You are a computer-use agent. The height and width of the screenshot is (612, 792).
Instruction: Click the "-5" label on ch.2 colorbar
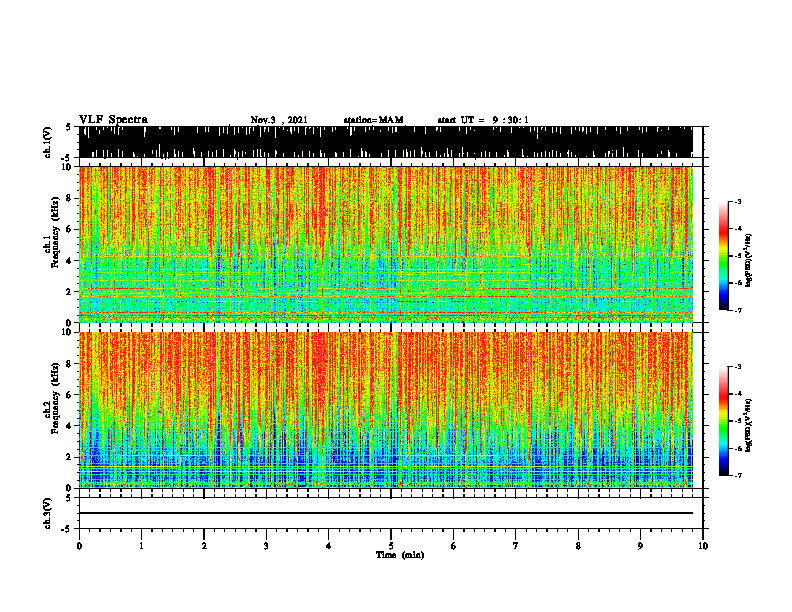pos(738,421)
